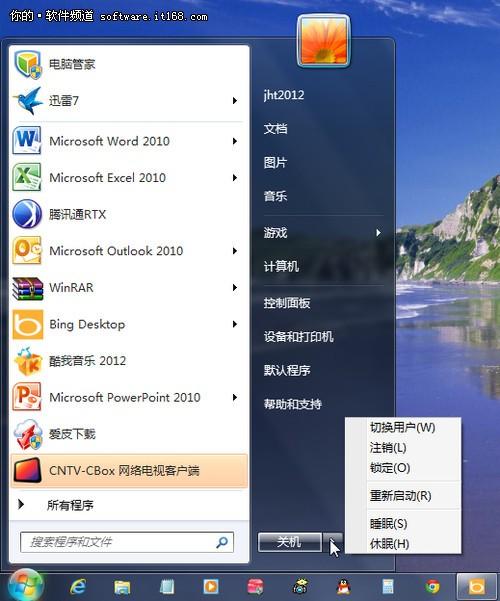The height and width of the screenshot is (601, 500).
Task: Open the 游戏 games link
Action: tap(275, 232)
